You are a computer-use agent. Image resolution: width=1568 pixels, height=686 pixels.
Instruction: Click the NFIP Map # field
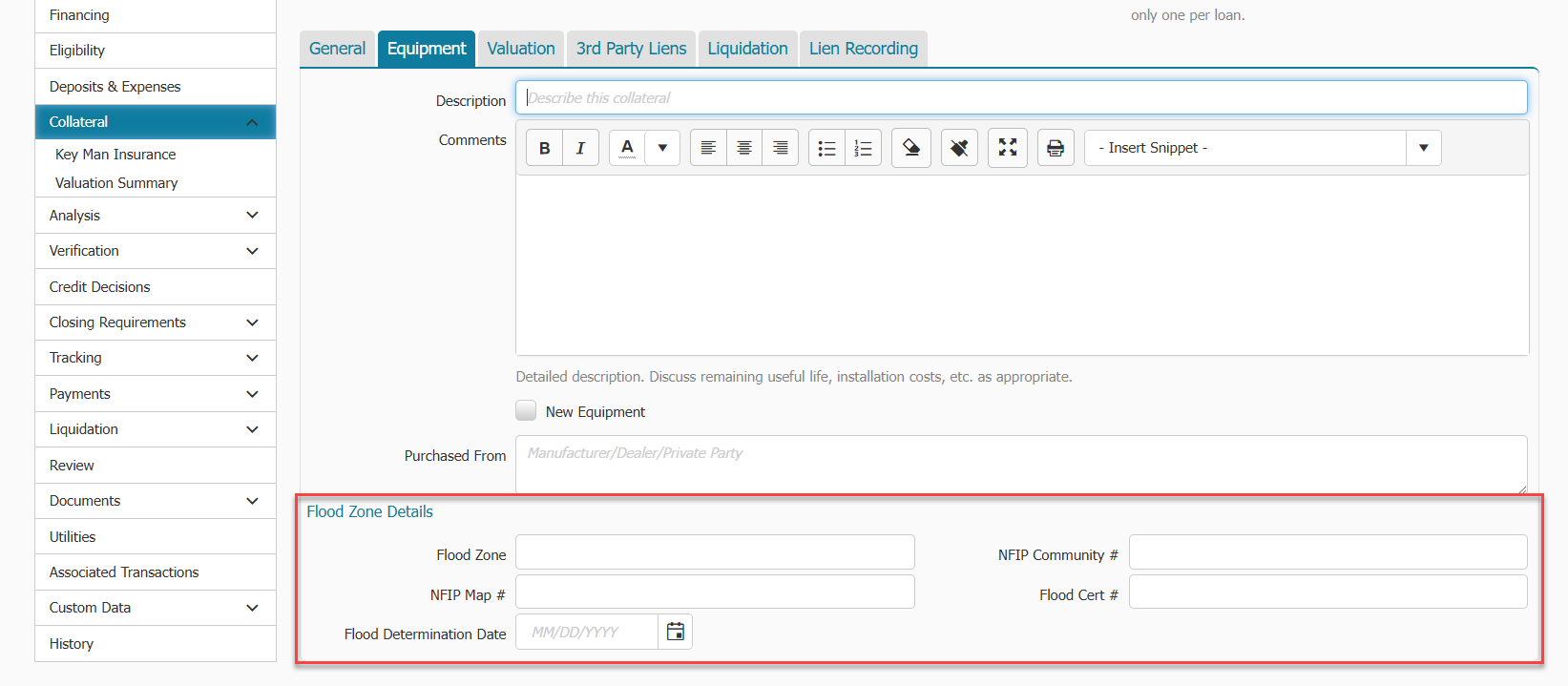point(715,592)
